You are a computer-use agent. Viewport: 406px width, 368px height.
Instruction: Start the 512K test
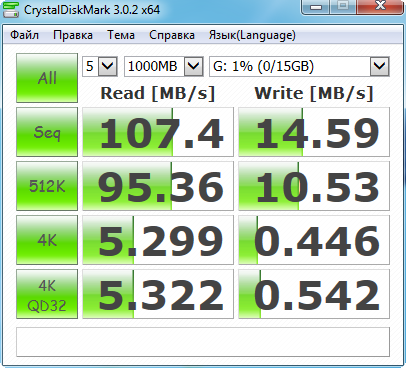[47, 186]
